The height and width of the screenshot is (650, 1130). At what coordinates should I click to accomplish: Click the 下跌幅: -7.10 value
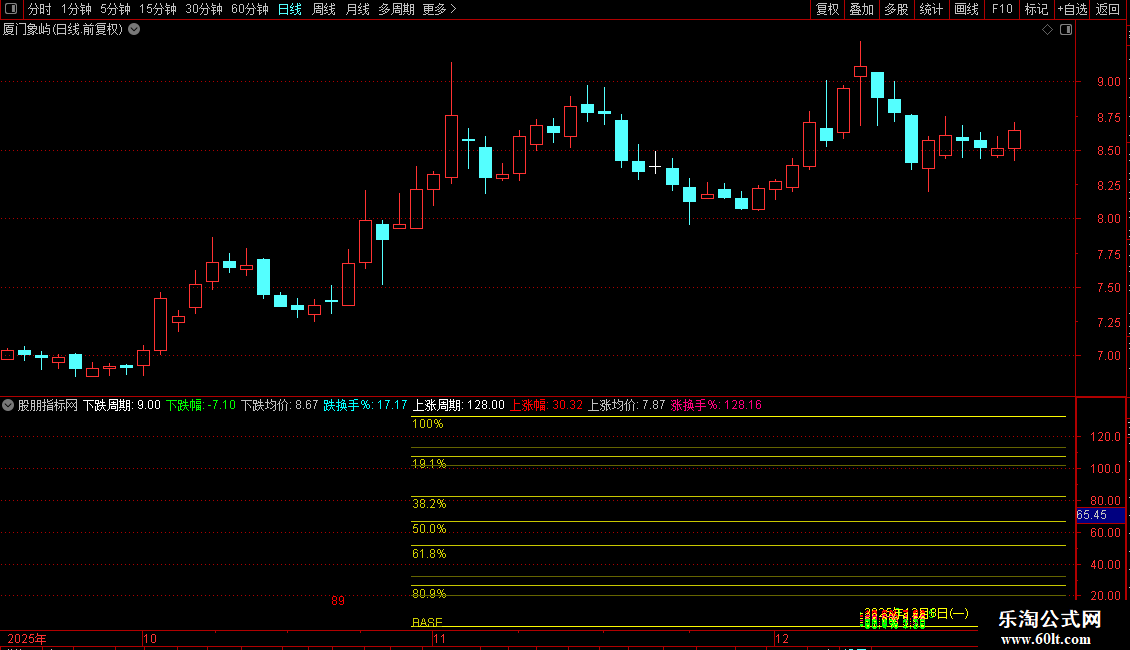[201, 405]
